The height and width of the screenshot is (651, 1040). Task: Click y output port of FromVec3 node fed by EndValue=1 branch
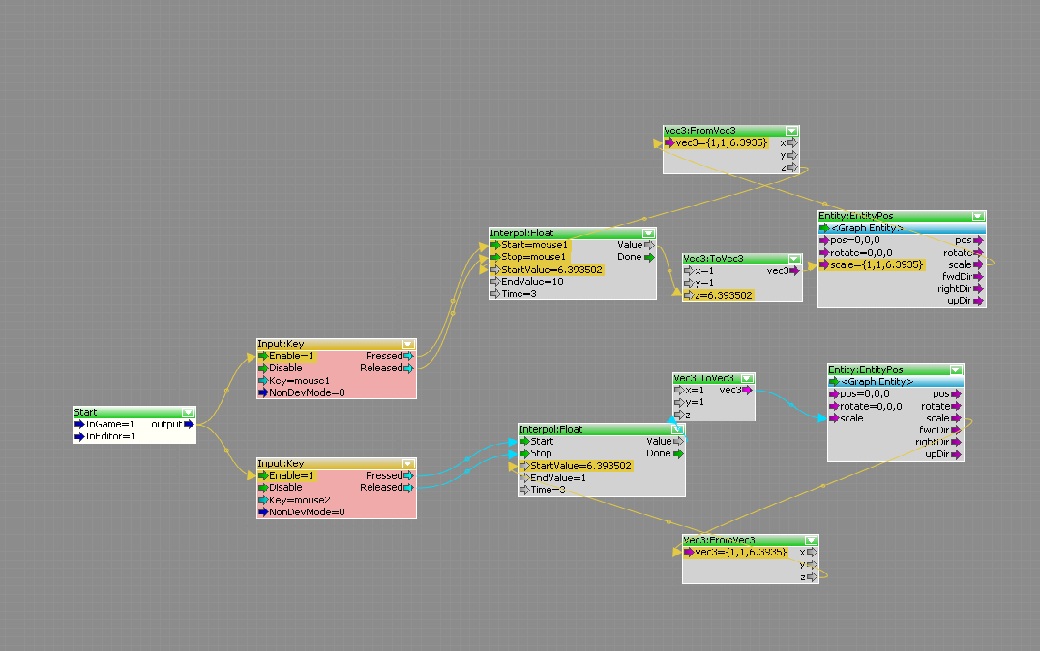812,565
